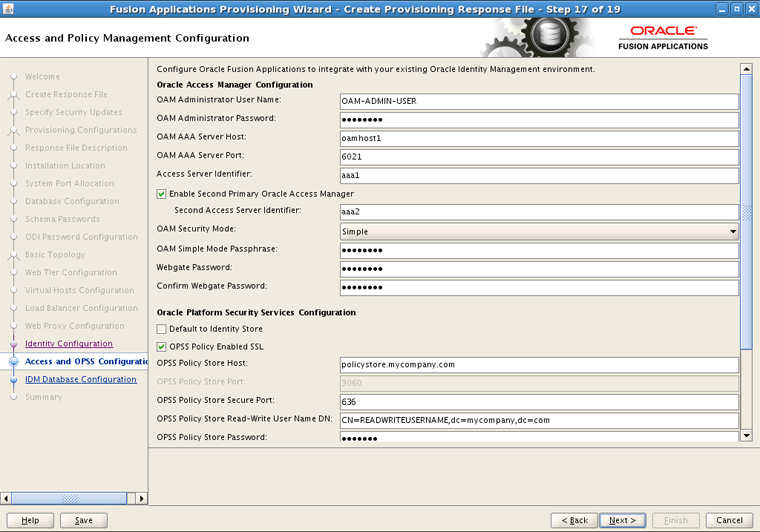
Task: Click the form scrollbar down arrow
Action: point(746,436)
